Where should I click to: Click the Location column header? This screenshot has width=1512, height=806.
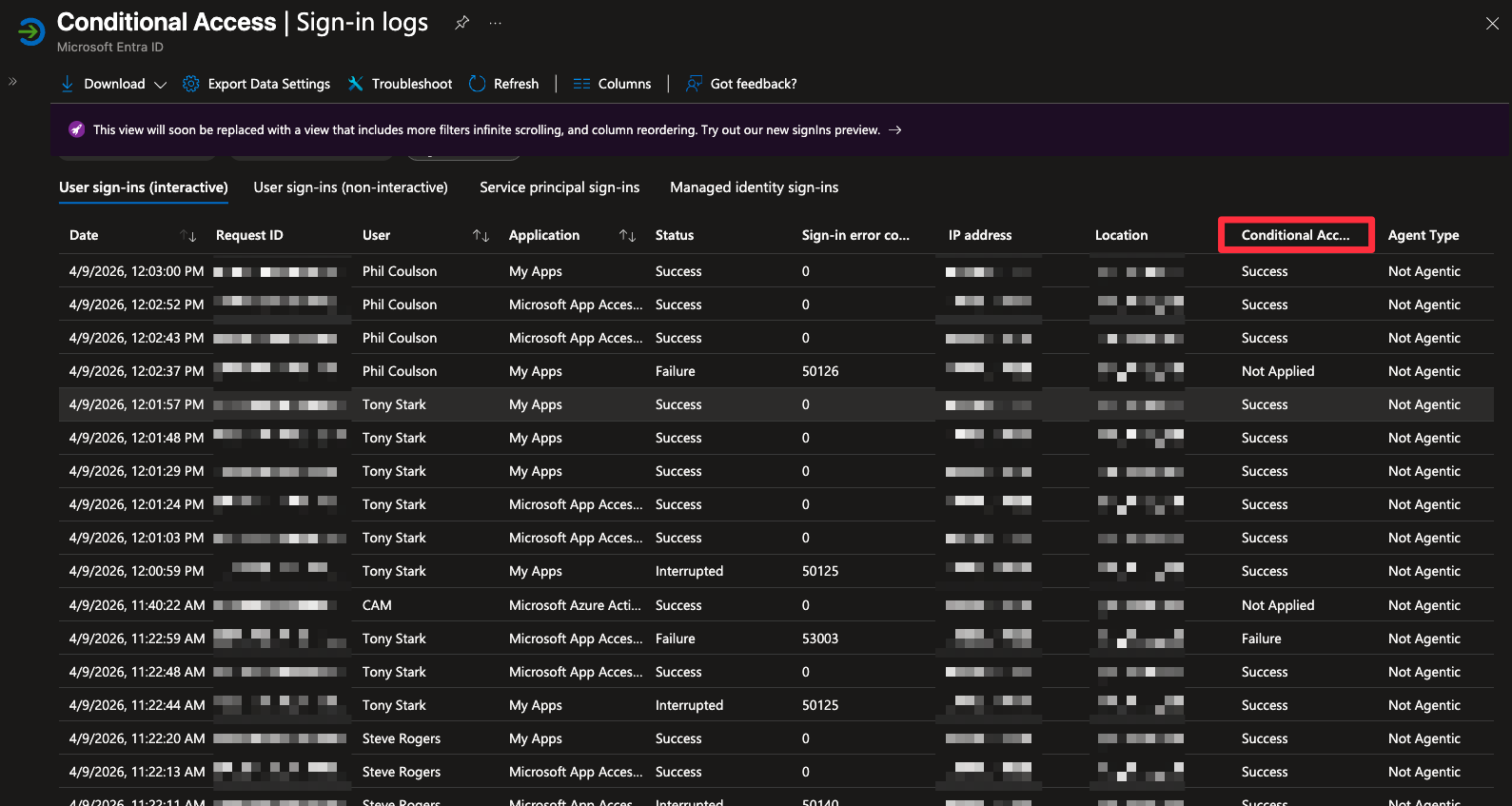click(1121, 235)
